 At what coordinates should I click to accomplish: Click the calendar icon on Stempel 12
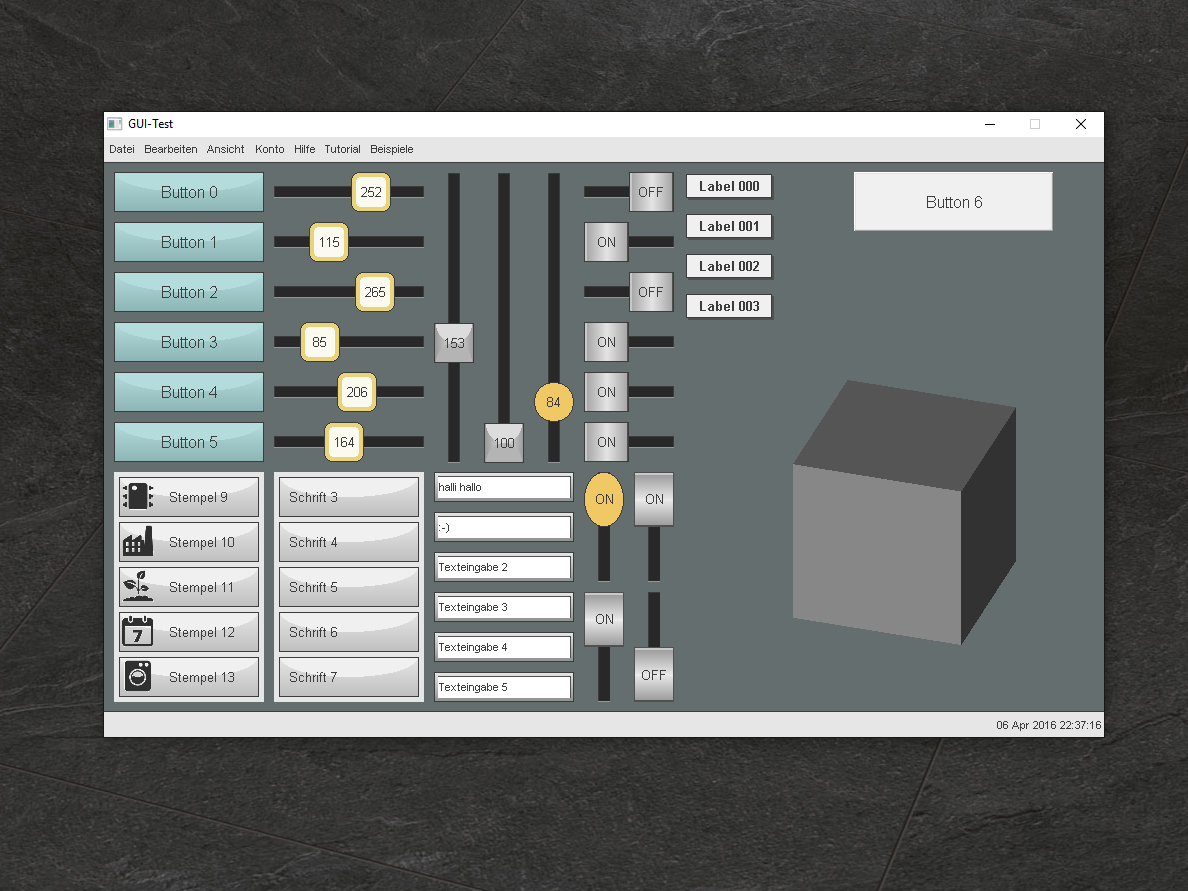pyautogui.click(x=137, y=632)
